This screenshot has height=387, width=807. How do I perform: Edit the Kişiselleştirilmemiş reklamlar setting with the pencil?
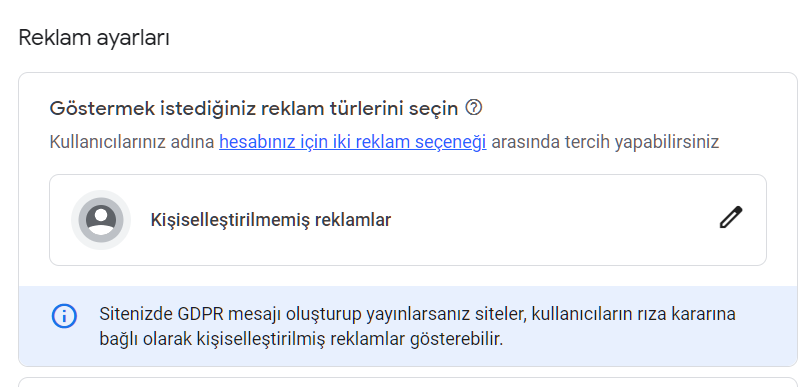pyautogui.click(x=731, y=217)
